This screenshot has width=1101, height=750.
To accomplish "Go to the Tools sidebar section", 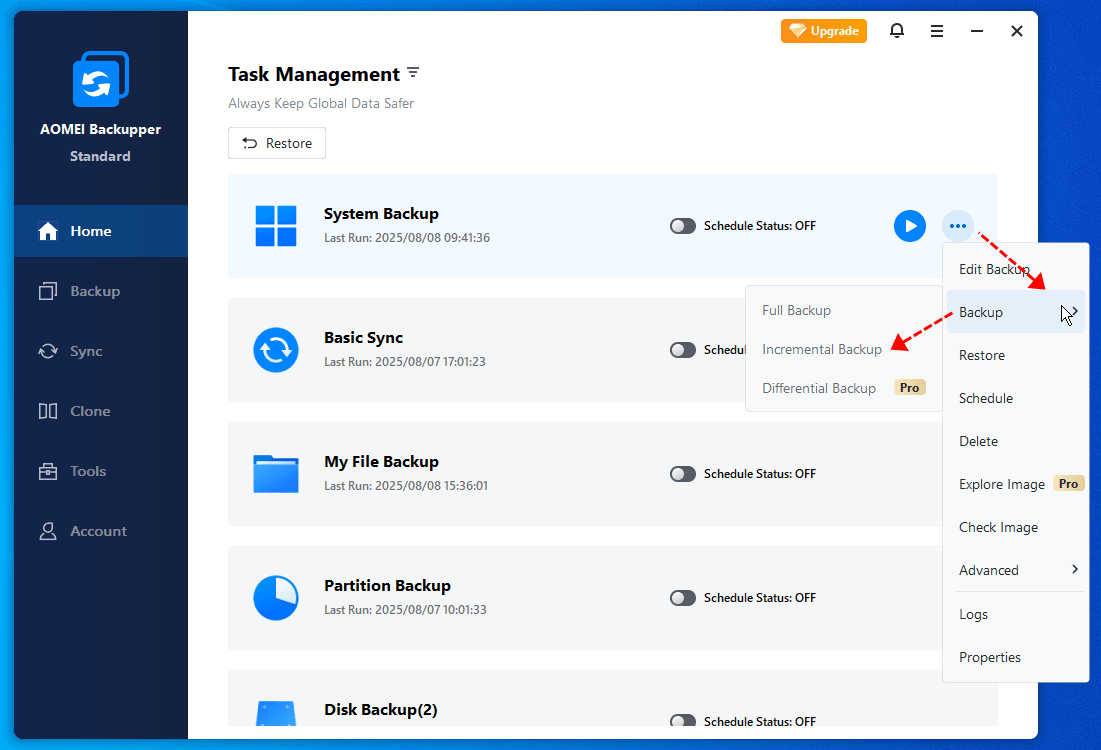I will 88,471.
